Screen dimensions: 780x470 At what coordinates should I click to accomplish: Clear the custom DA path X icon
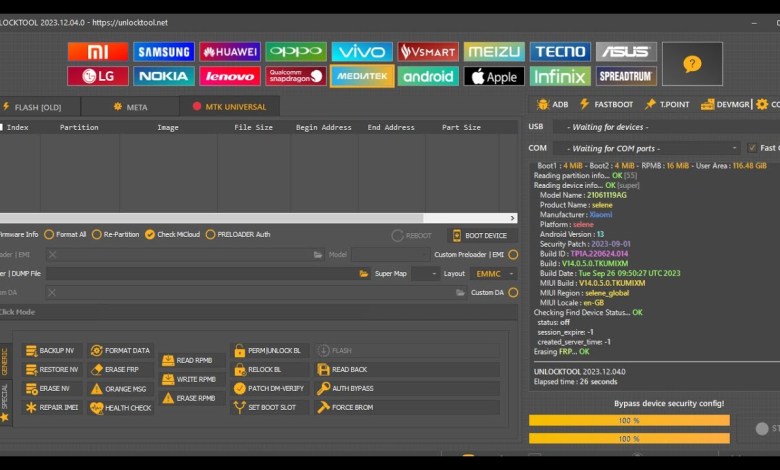(x=52, y=292)
